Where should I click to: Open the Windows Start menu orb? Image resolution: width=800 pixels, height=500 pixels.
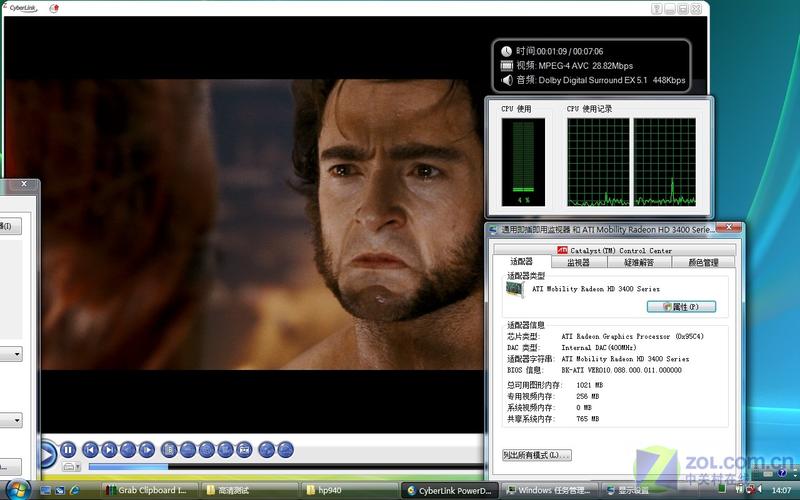(x=17, y=489)
